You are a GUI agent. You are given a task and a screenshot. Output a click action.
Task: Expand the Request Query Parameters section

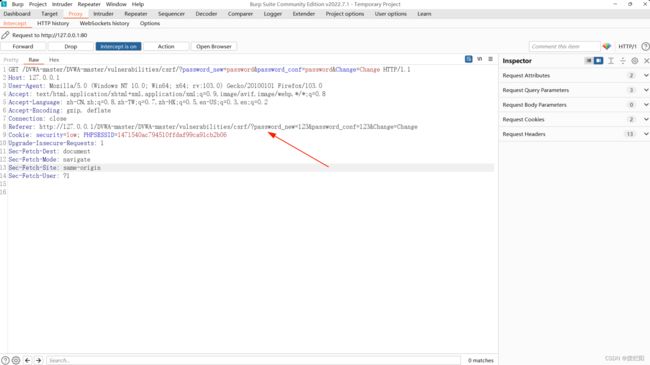pyautogui.click(x=574, y=90)
